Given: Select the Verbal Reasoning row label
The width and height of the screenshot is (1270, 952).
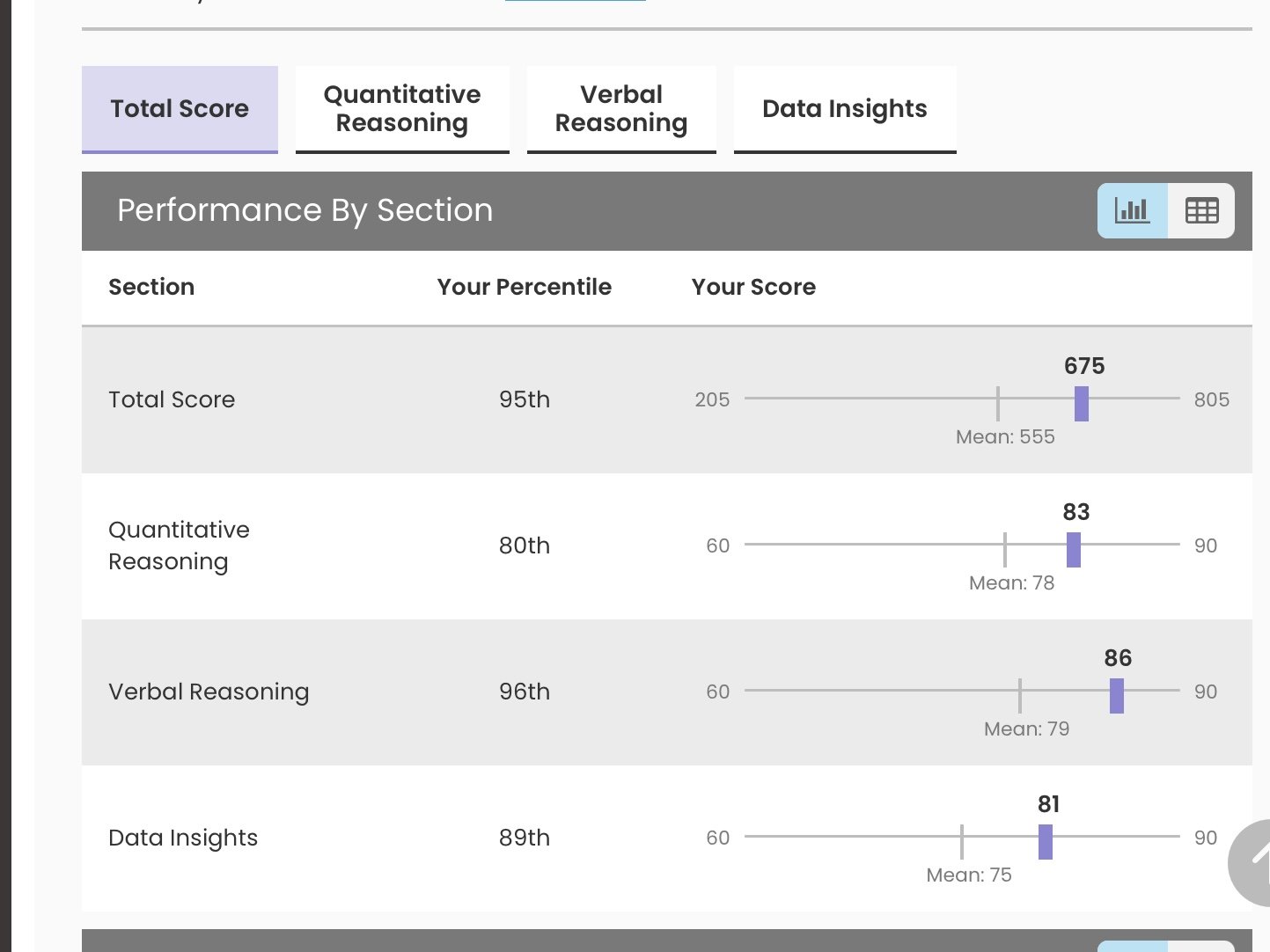Looking at the screenshot, I should coord(209,692).
